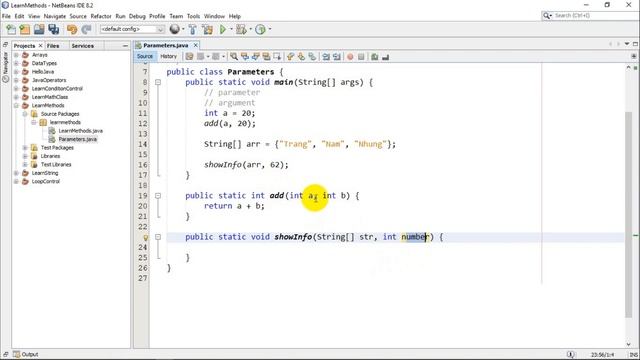Select the LoopControl project
The width and height of the screenshot is (640, 360).
[x=46, y=181]
